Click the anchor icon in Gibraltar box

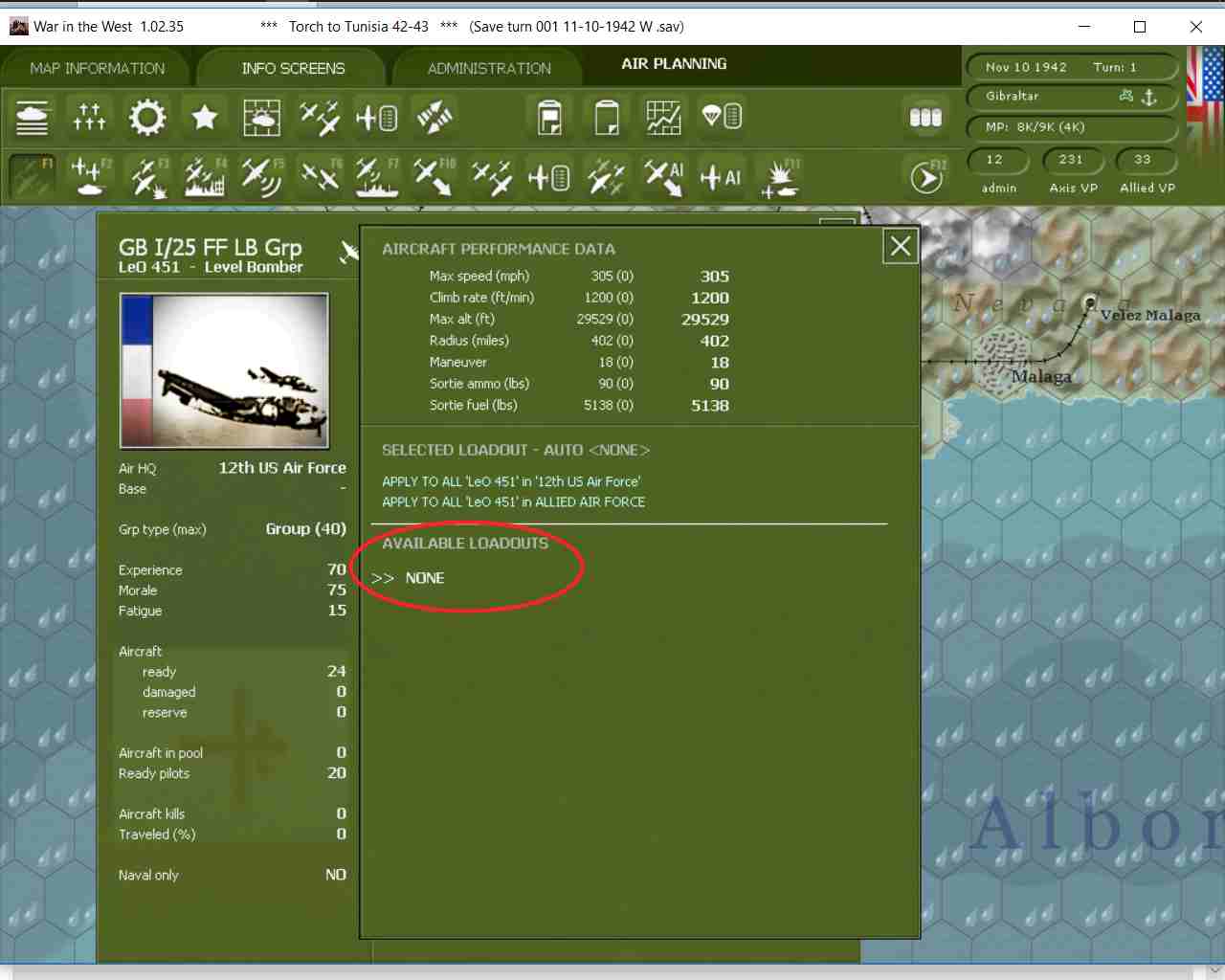[x=1149, y=97]
